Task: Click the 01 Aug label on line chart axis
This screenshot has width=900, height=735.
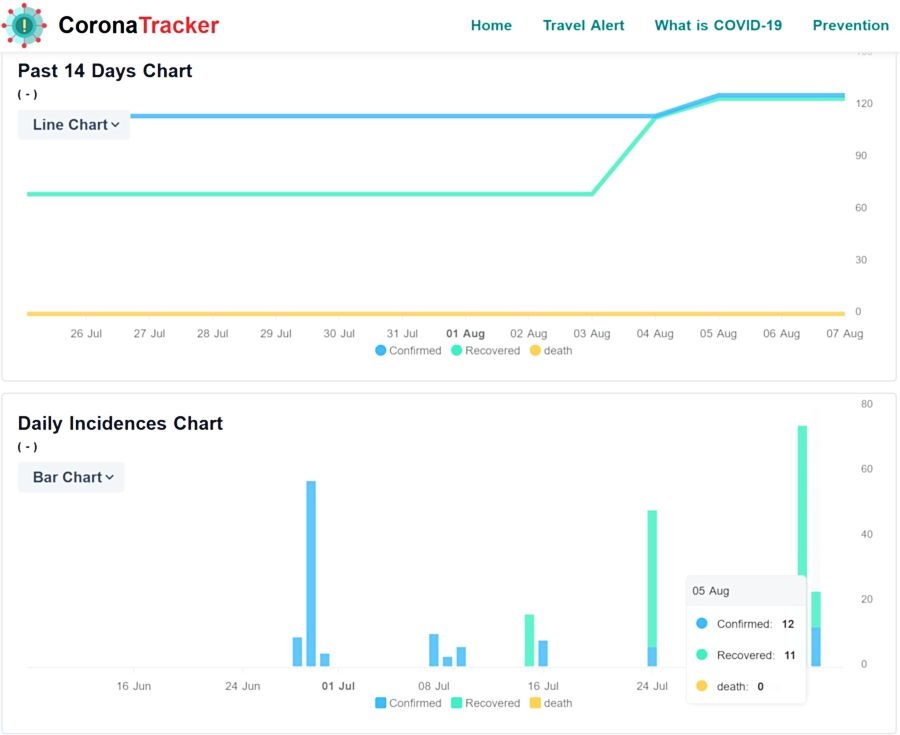Action: 465,334
